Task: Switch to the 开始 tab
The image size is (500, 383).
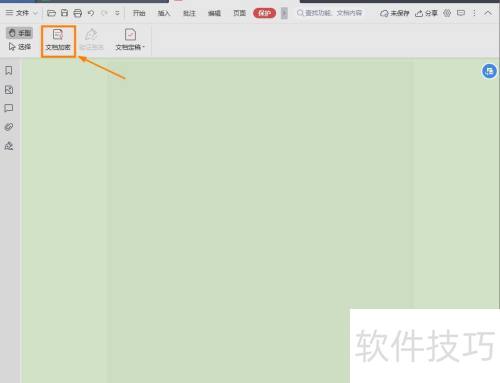Action: (139, 13)
